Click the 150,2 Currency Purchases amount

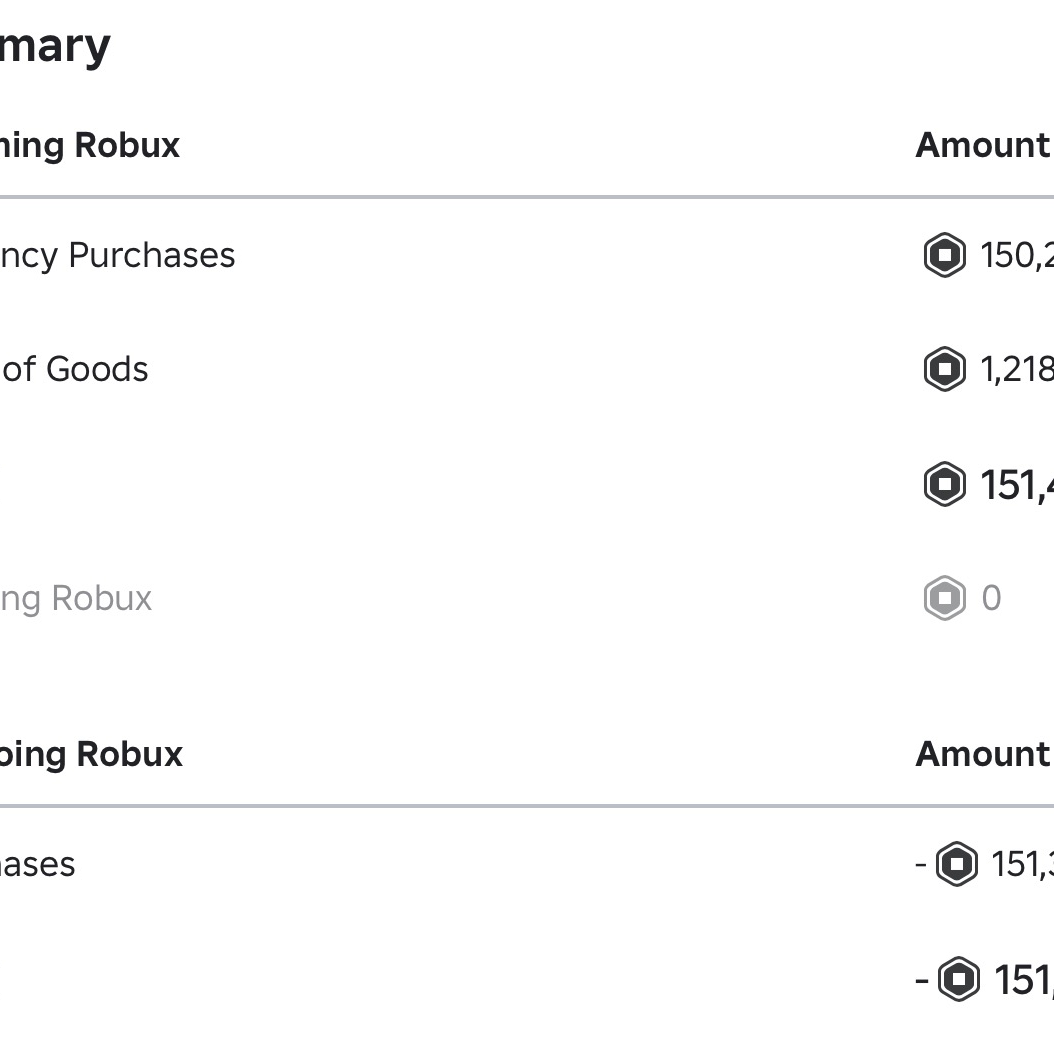click(1017, 256)
